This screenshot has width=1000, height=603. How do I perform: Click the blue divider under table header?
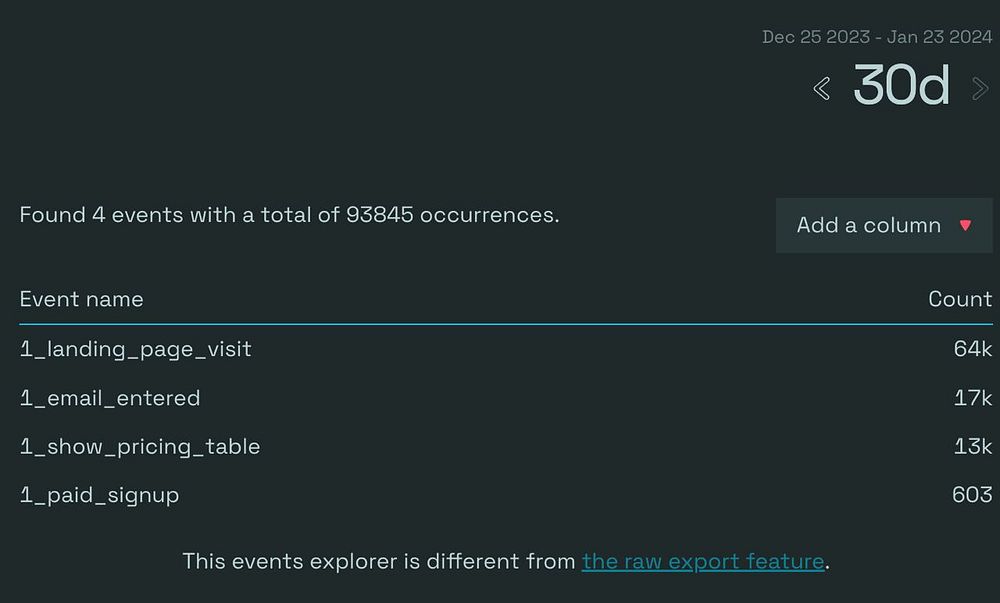coord(505,324)
